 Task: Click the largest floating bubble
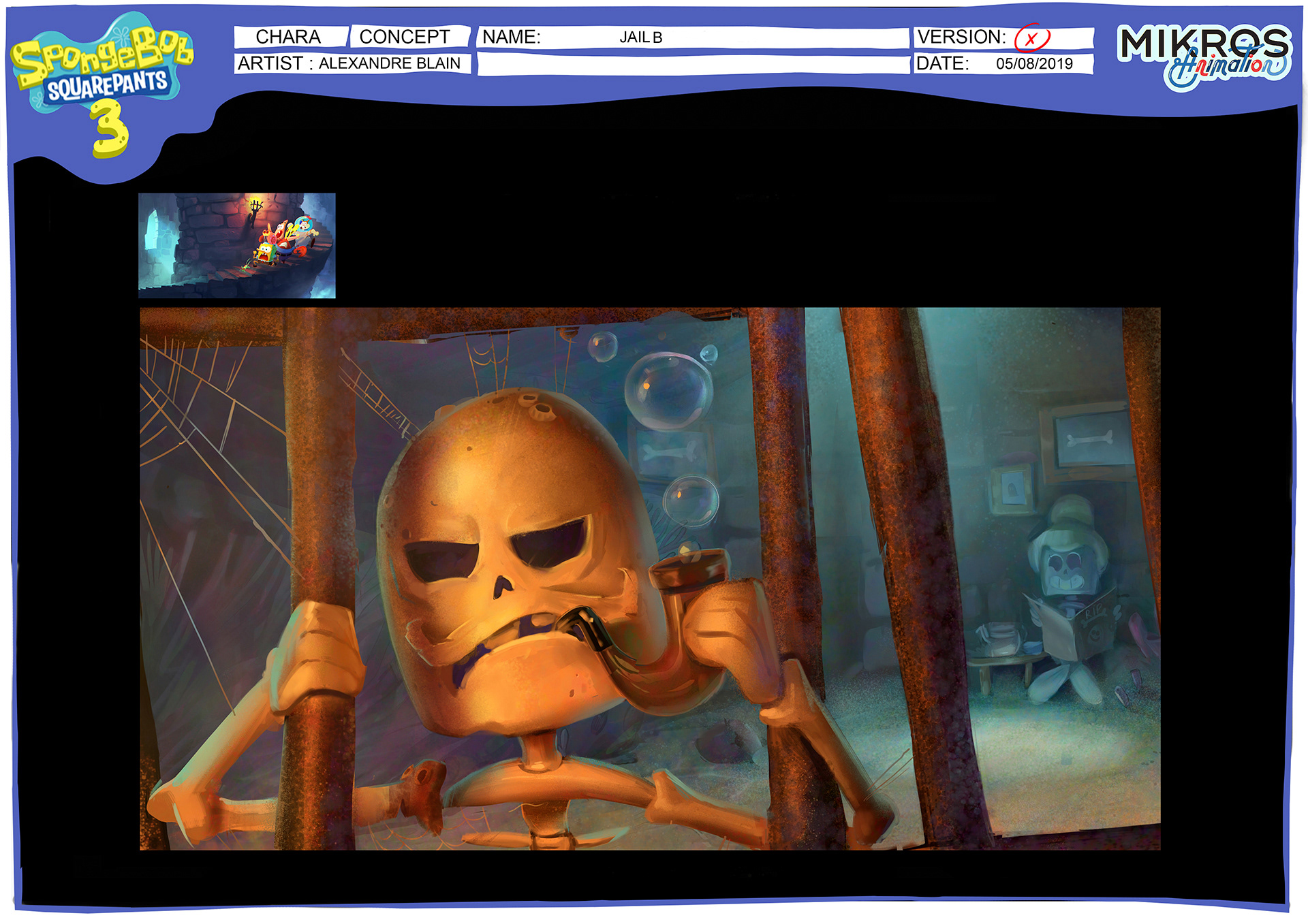pos(668,391)
